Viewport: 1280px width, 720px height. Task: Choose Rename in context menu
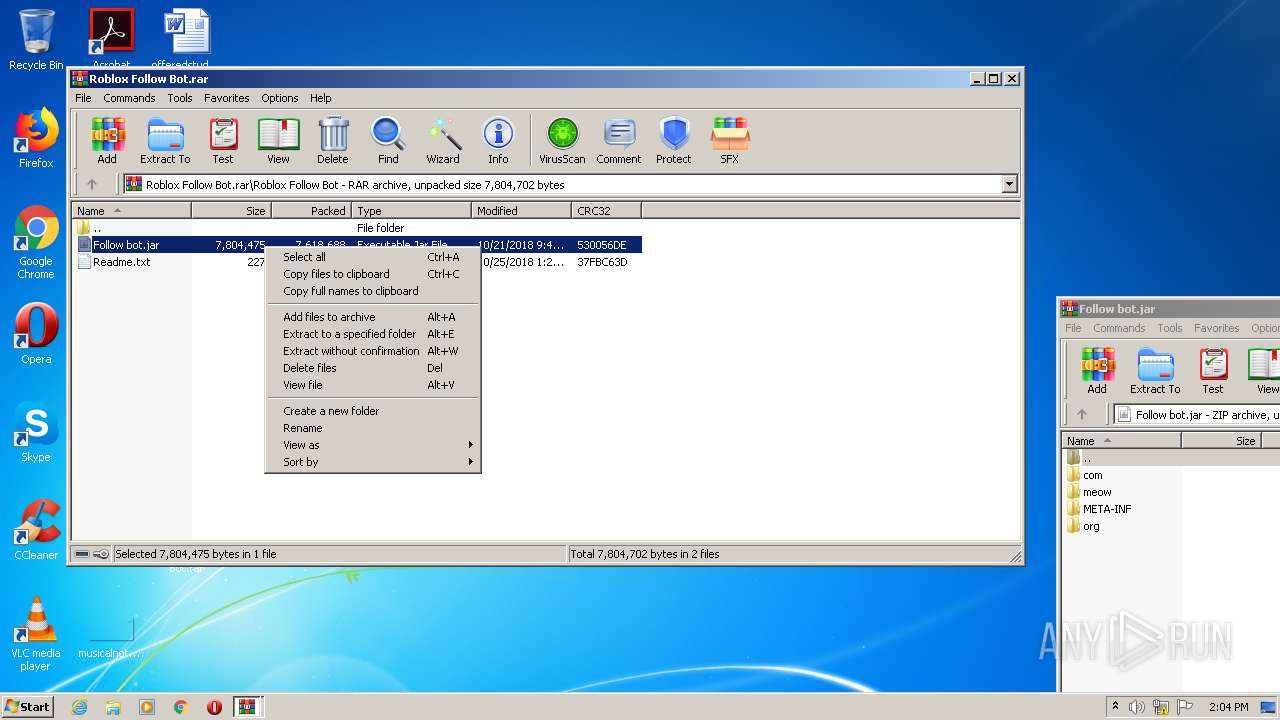coord(372,428)
